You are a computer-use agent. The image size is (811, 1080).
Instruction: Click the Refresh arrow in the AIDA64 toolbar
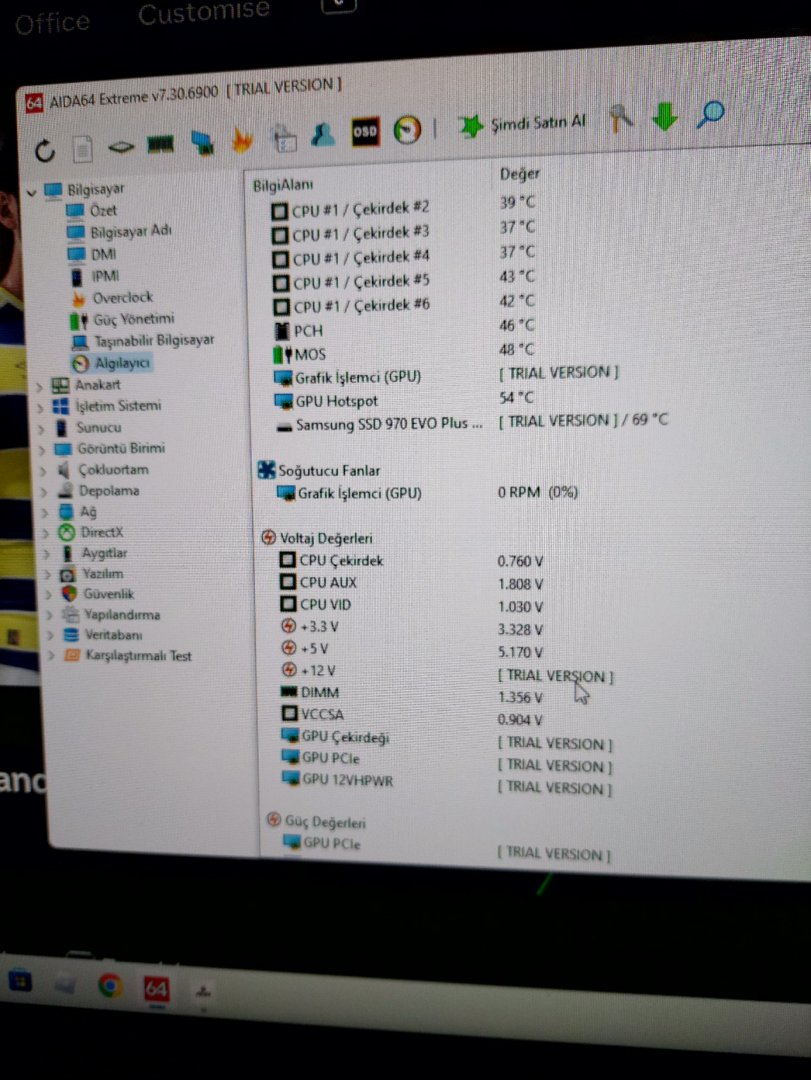click(x=45, y=151)
